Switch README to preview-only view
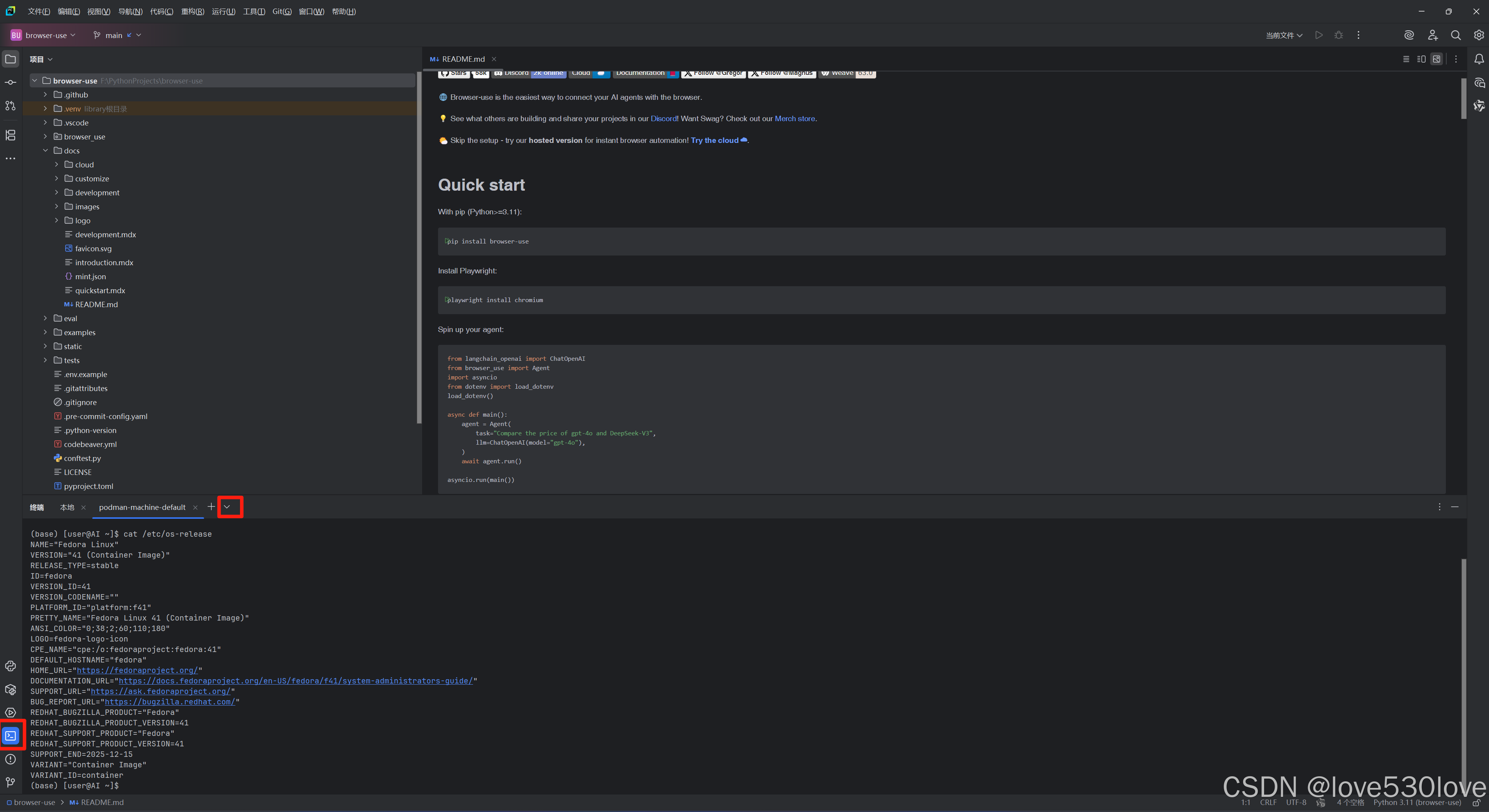The image size is (1489, 812). (x=1437, y=59)
